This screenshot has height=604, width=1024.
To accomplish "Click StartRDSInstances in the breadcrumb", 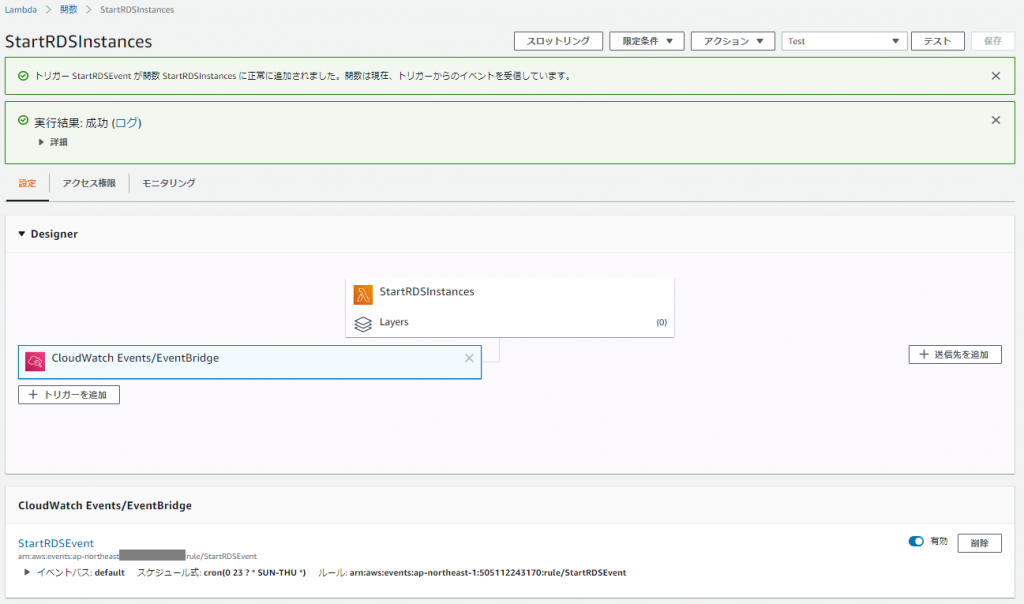I will coord(137,10).
